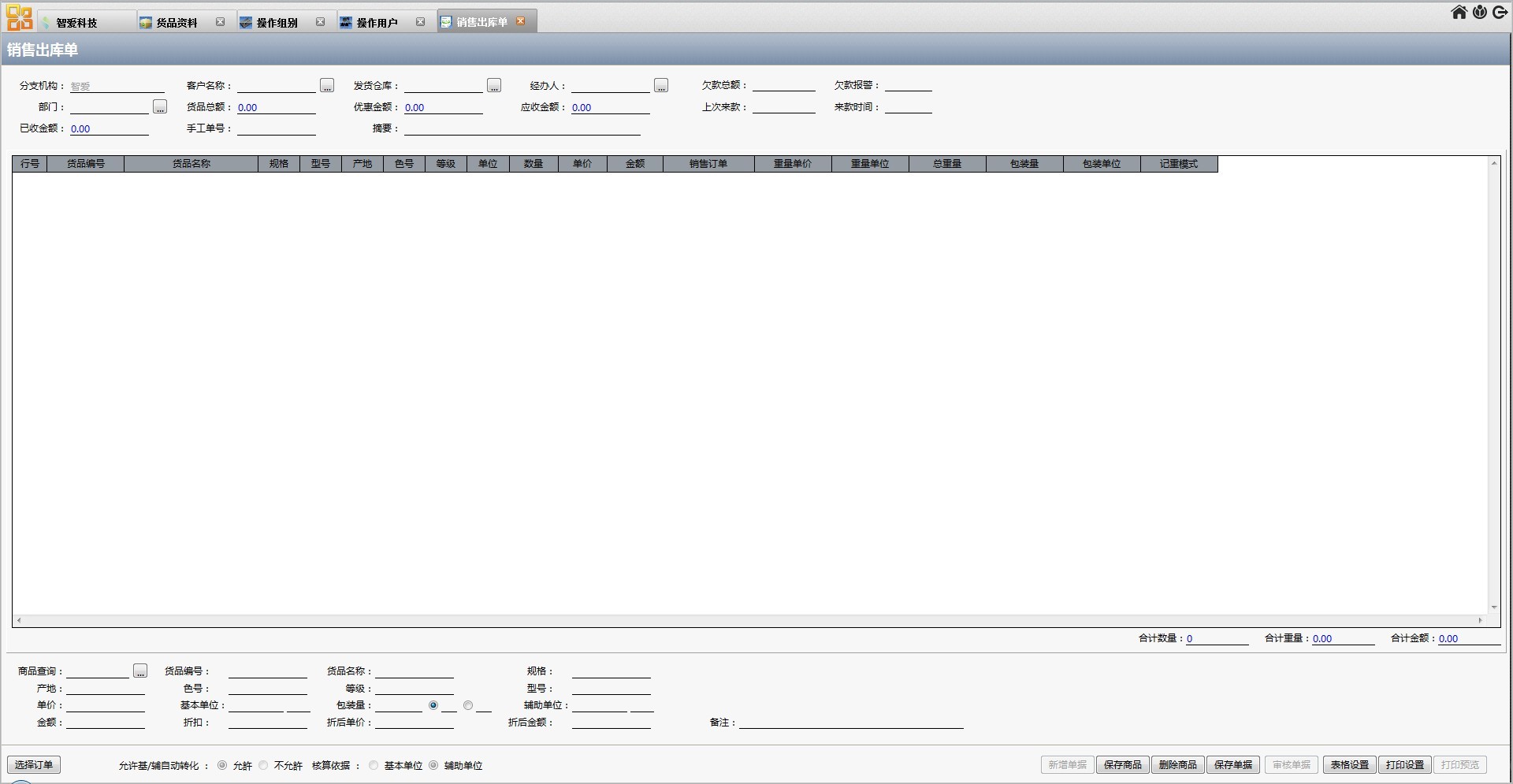Click the 货品编号 input in product section
The image size is (1513, 784).
tap(268, 671)
